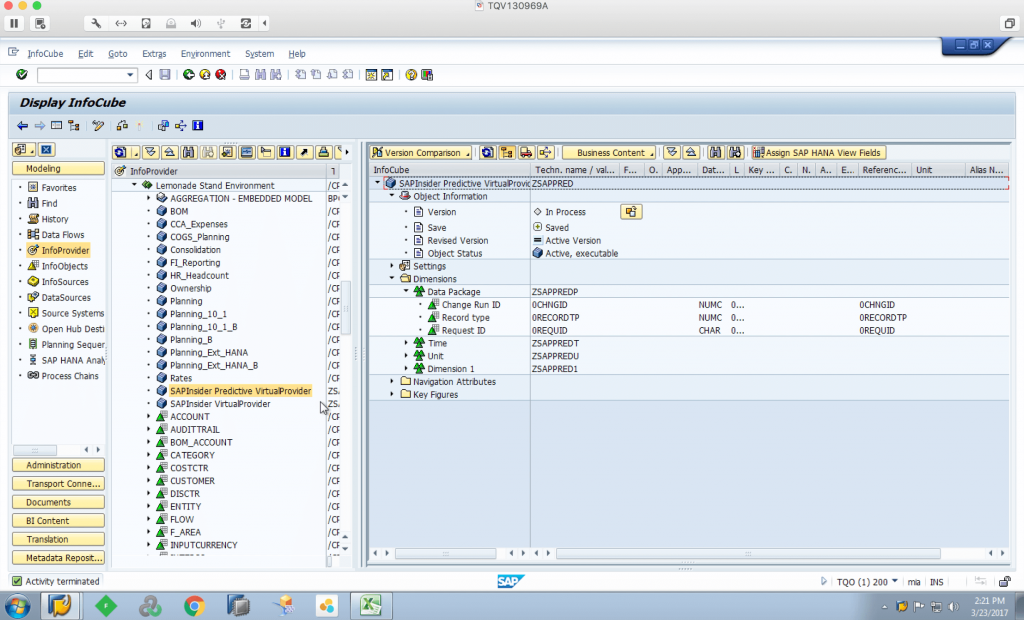Click the Refresh icon next to Version Comparison
The image size is (1024, 620).
pyautogui.click(x=487, y=153)
